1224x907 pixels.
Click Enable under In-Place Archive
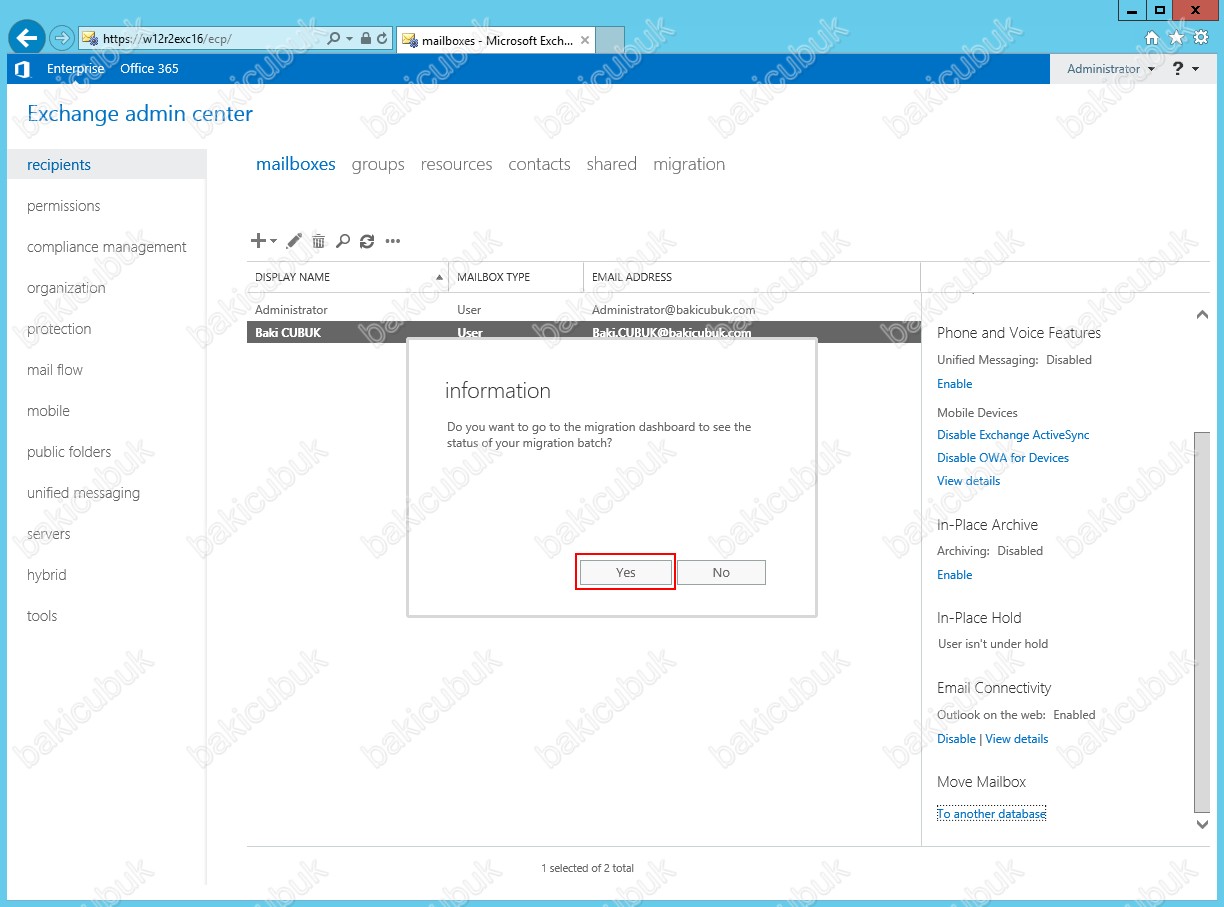click(955, 575)
